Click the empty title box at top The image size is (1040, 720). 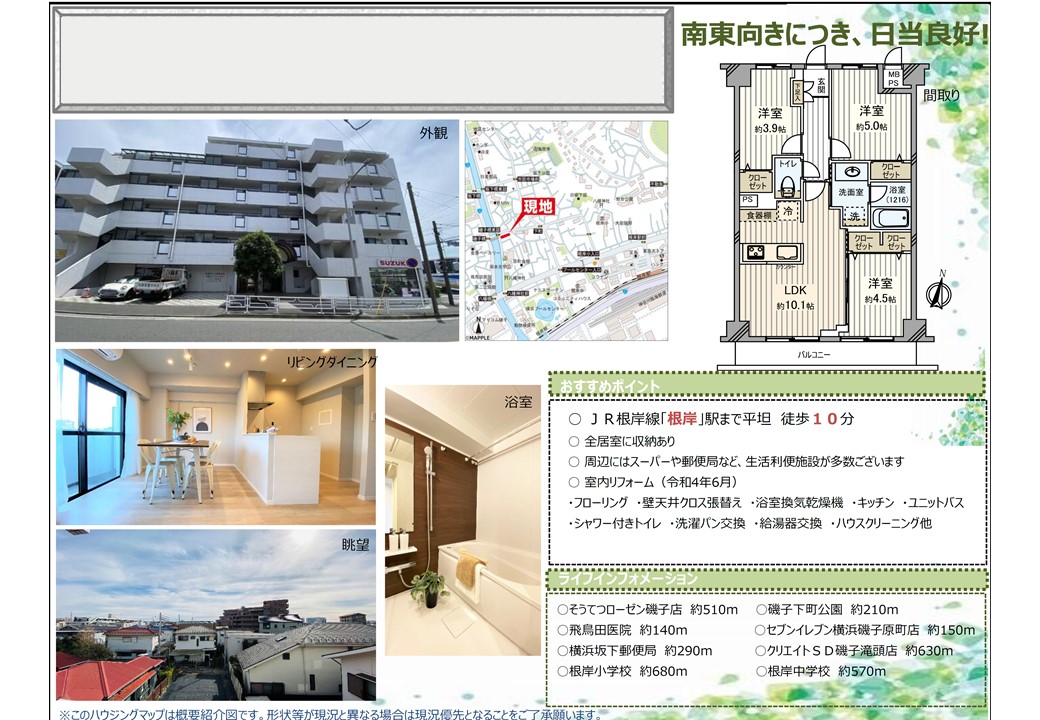point(361,60)
